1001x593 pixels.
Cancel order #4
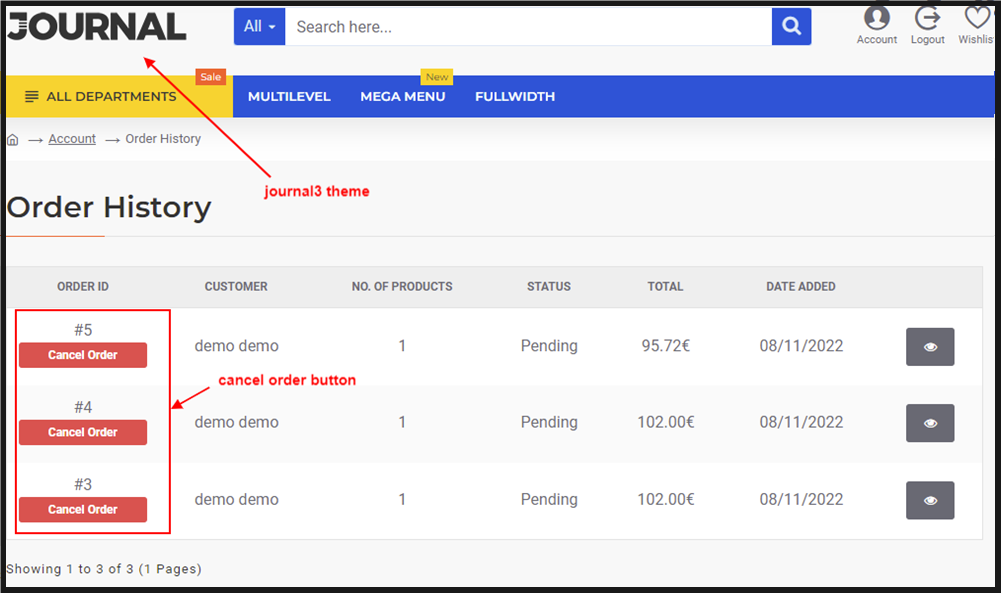tap(83, 432)
